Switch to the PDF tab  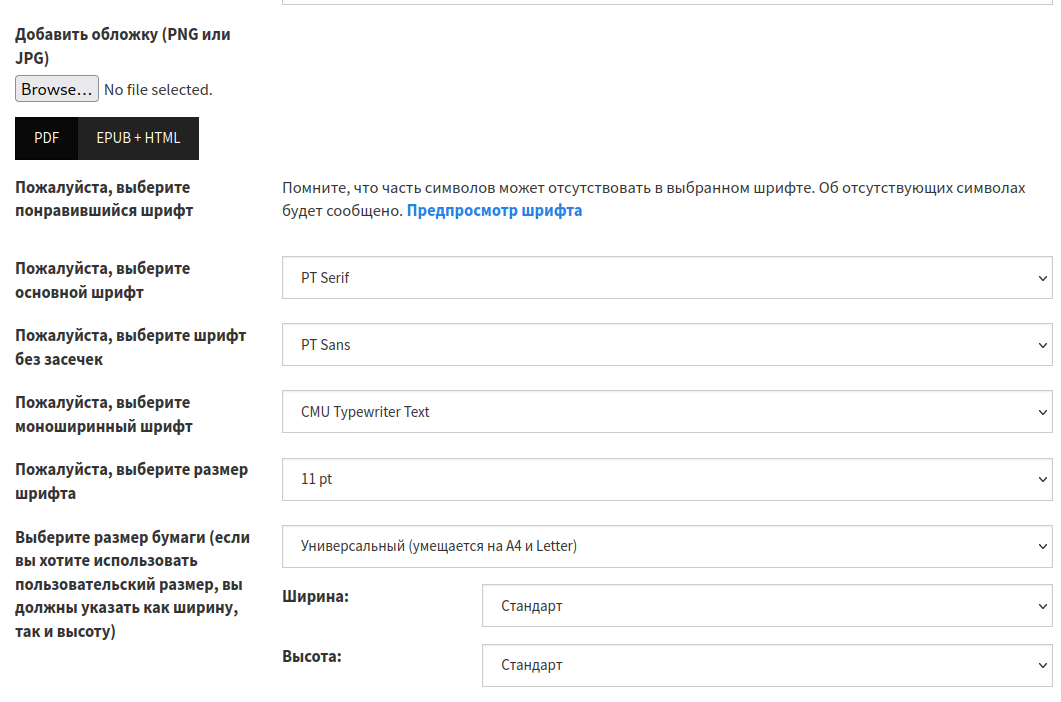pos(46,138)
